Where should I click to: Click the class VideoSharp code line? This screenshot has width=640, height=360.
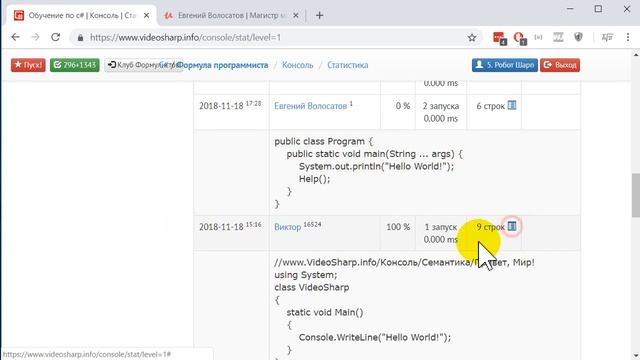coord(311,287)
